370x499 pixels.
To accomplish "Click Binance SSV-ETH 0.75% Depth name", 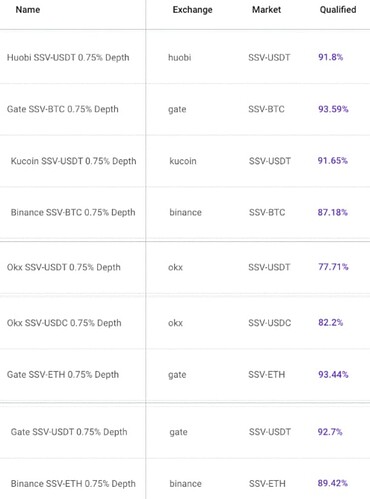I will click(x=73, y=483).
